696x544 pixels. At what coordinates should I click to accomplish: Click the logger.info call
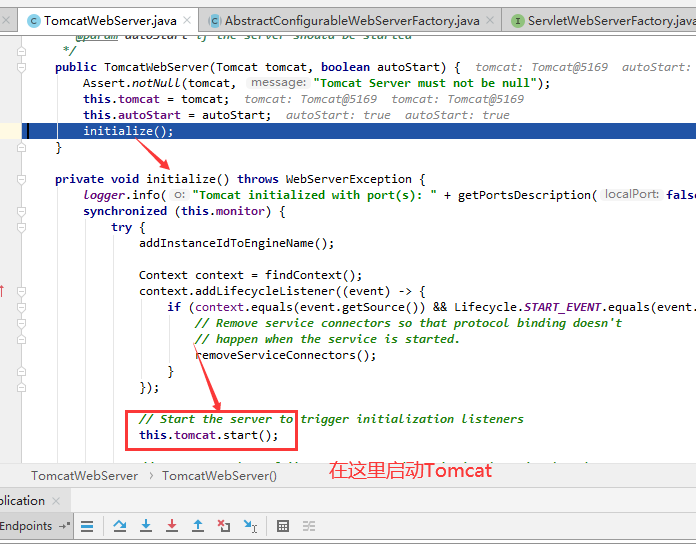tap(121, 195)
